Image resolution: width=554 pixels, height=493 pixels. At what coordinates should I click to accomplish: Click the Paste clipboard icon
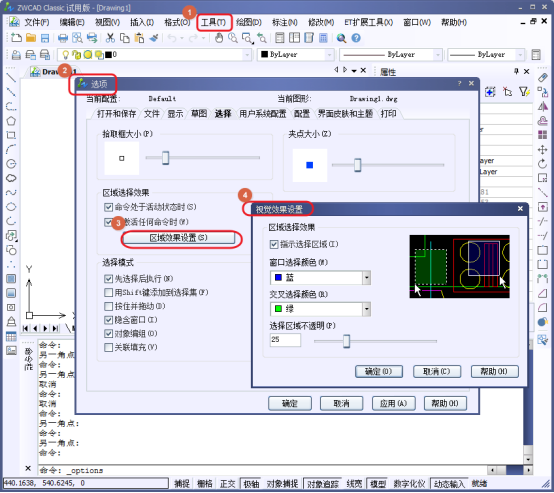click(139, 38)
